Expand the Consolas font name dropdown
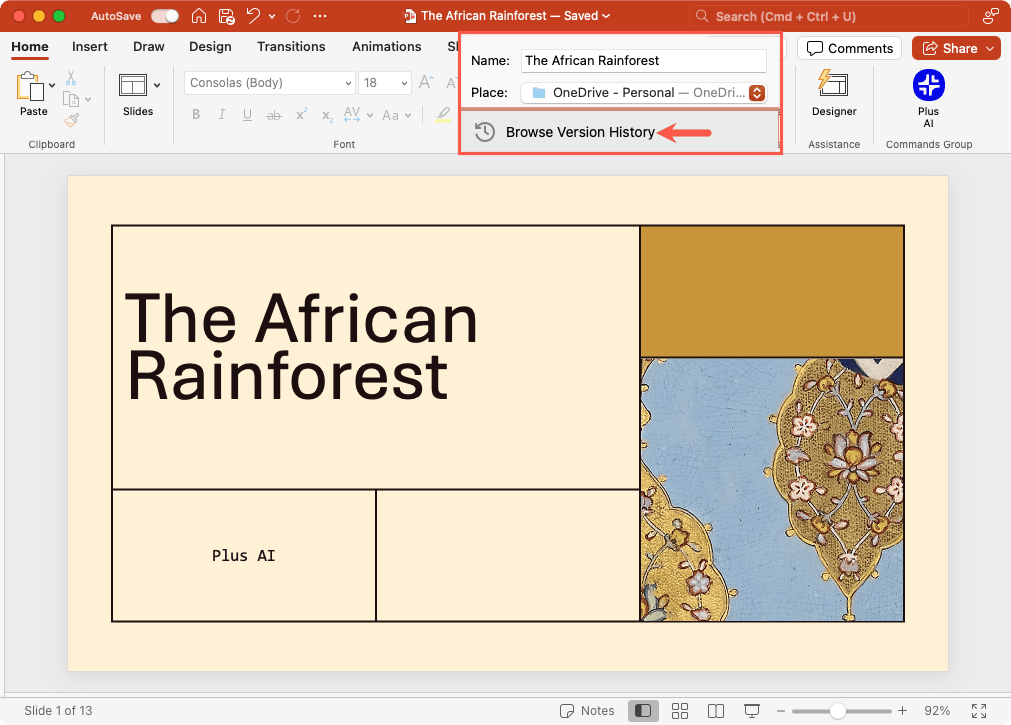The image size is (1011, 725). [348, 83]
